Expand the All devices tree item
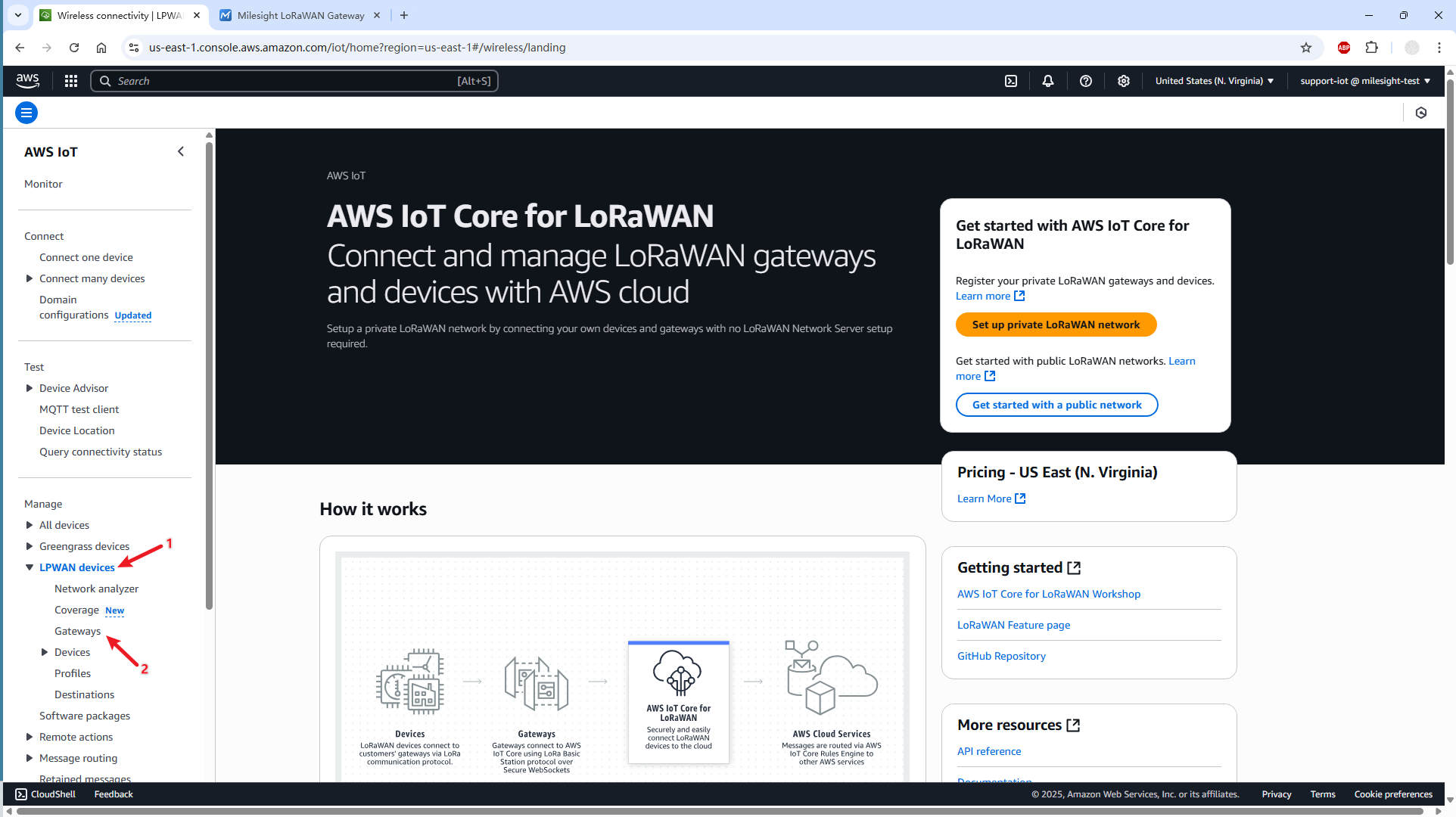The image size is (1456, 817). tap(30, 525)
